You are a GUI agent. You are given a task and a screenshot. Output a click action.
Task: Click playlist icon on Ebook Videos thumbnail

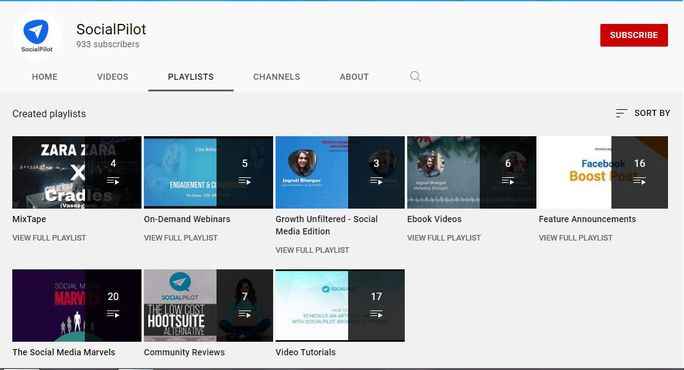click(x=508, y=181)
